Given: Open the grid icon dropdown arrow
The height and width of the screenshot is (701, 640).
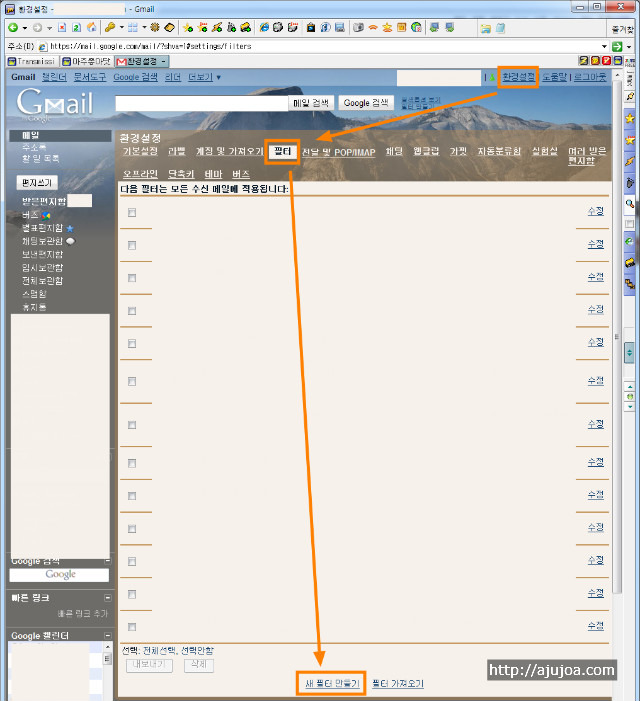Looking at the screenshot, I should tap(144, 28).
